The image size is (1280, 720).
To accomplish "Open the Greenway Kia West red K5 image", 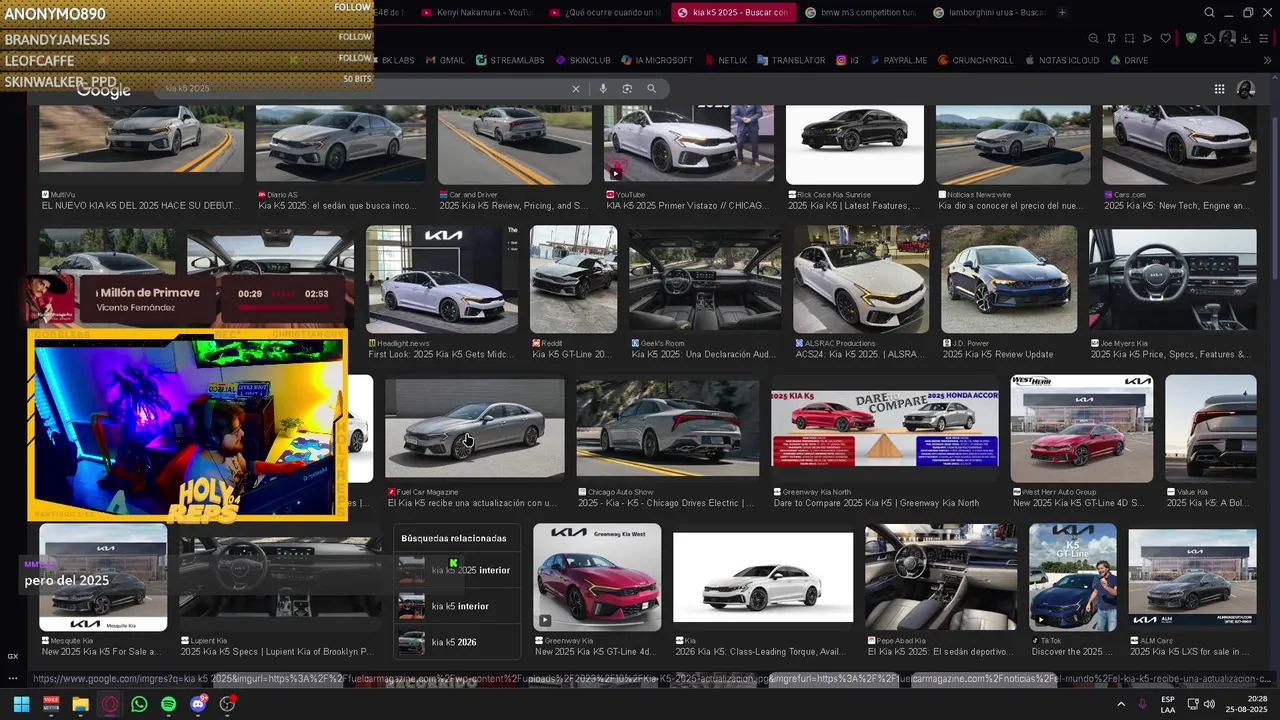I will pos(597,578).
